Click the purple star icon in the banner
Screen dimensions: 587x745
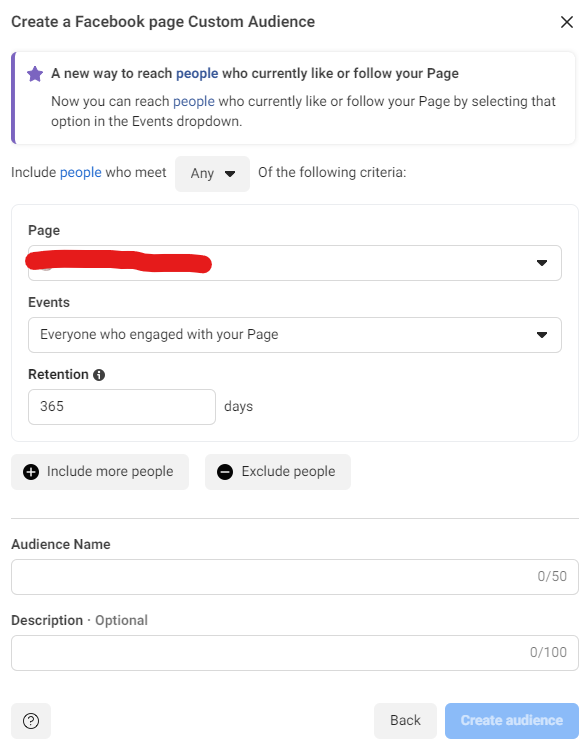click(35, 74)
